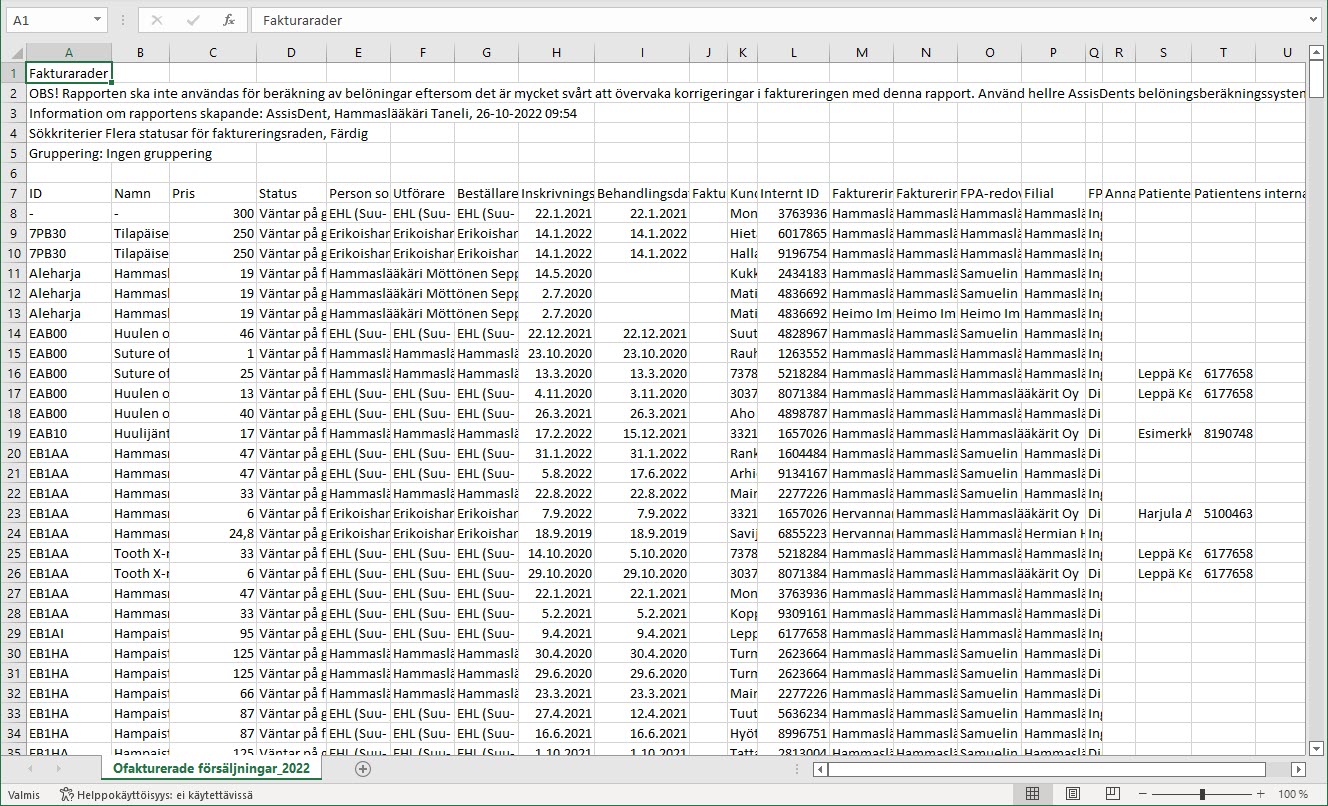Add a new sheet with plus icon

(363, 769)
